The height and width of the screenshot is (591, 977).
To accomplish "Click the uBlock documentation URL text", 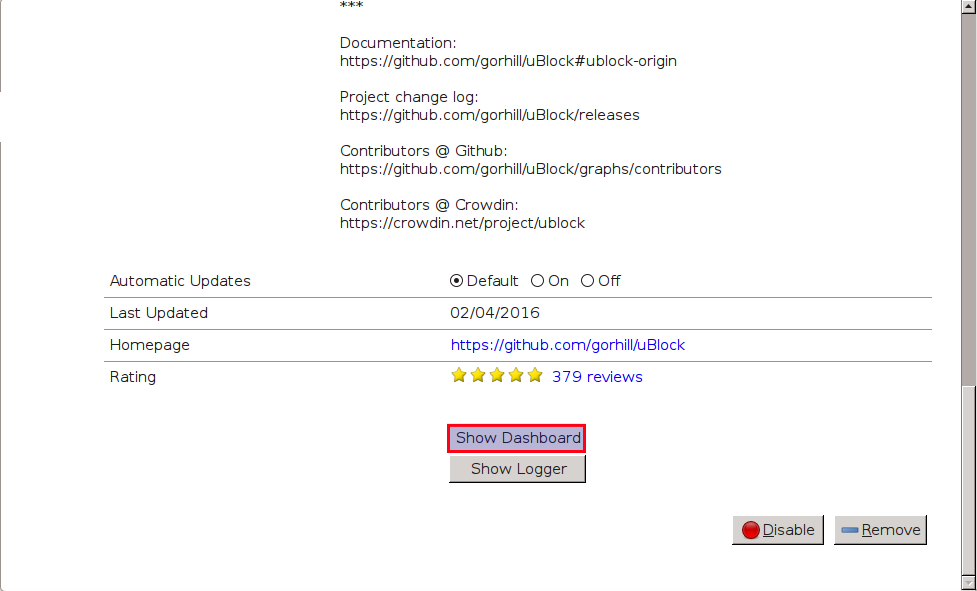I will 508,61.
